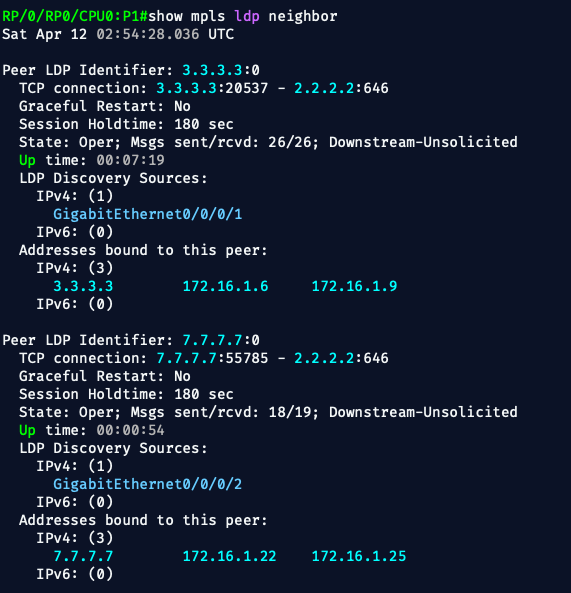Click the up time value 00:00:54
The height and width of the screenshot is (593, 571).
tap(130, 430)
